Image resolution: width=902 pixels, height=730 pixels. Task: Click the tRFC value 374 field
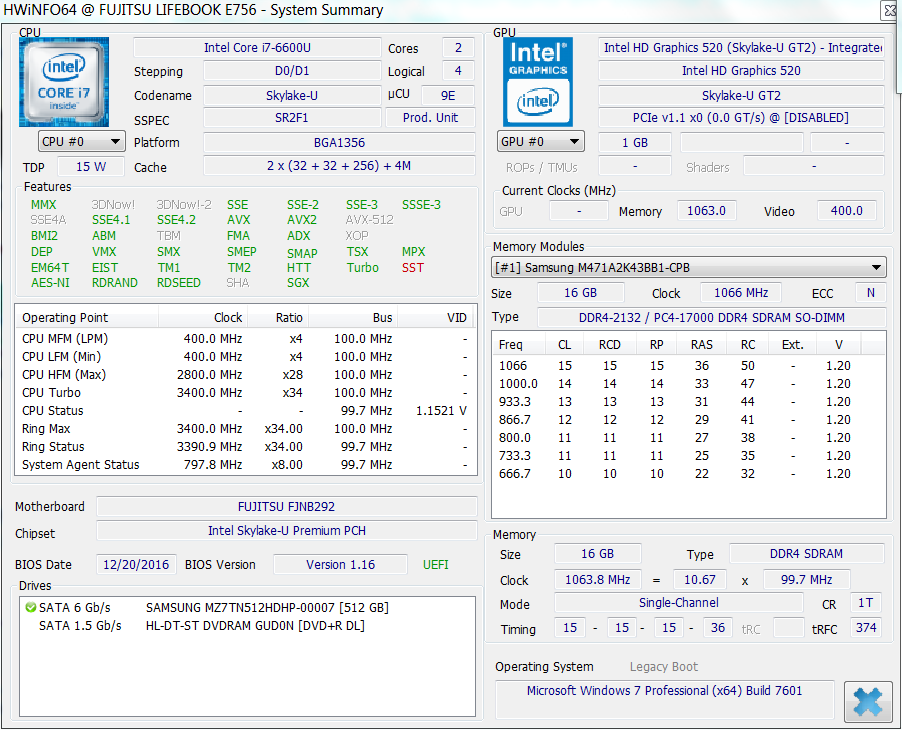coord(866,628)
